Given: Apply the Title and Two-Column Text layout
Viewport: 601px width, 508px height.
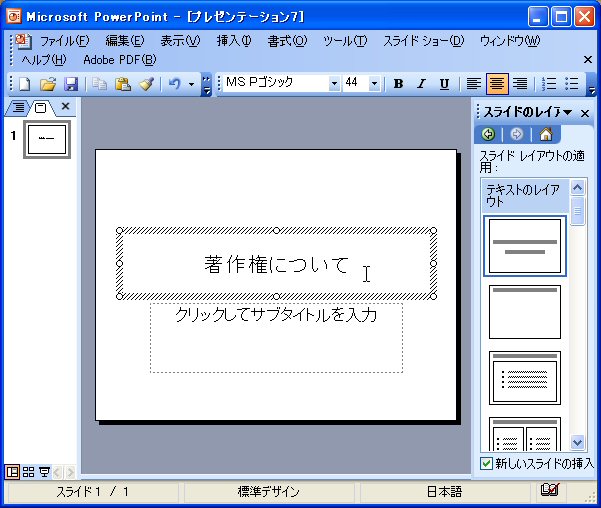Looking at the screenshot, I should (525, 434).
